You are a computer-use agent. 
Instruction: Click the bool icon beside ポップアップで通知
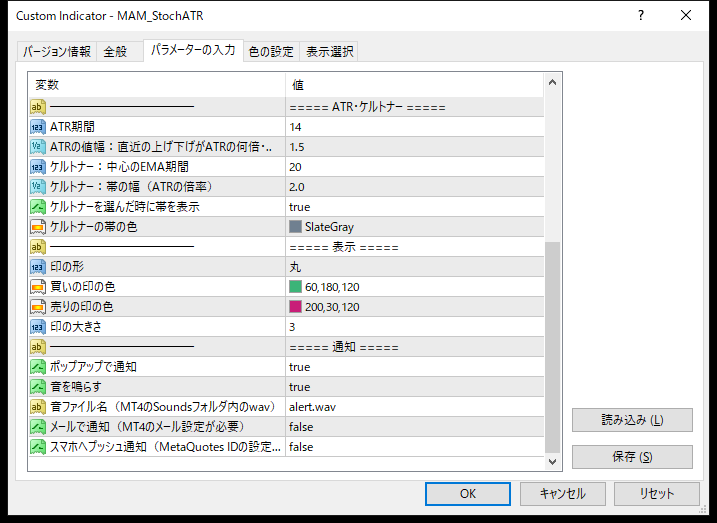coord(38,367)
